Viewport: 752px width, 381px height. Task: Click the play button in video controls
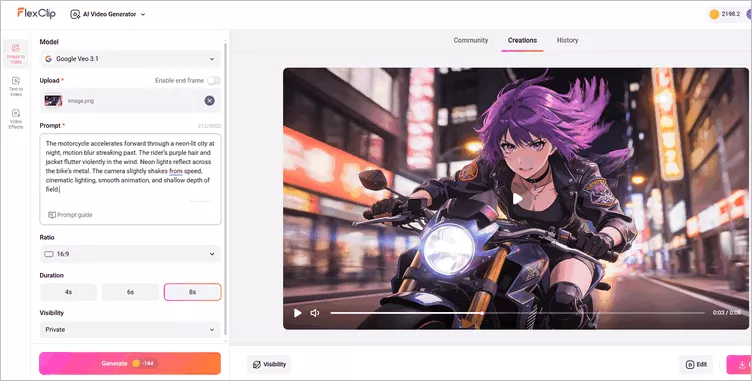tap(297, 313)
